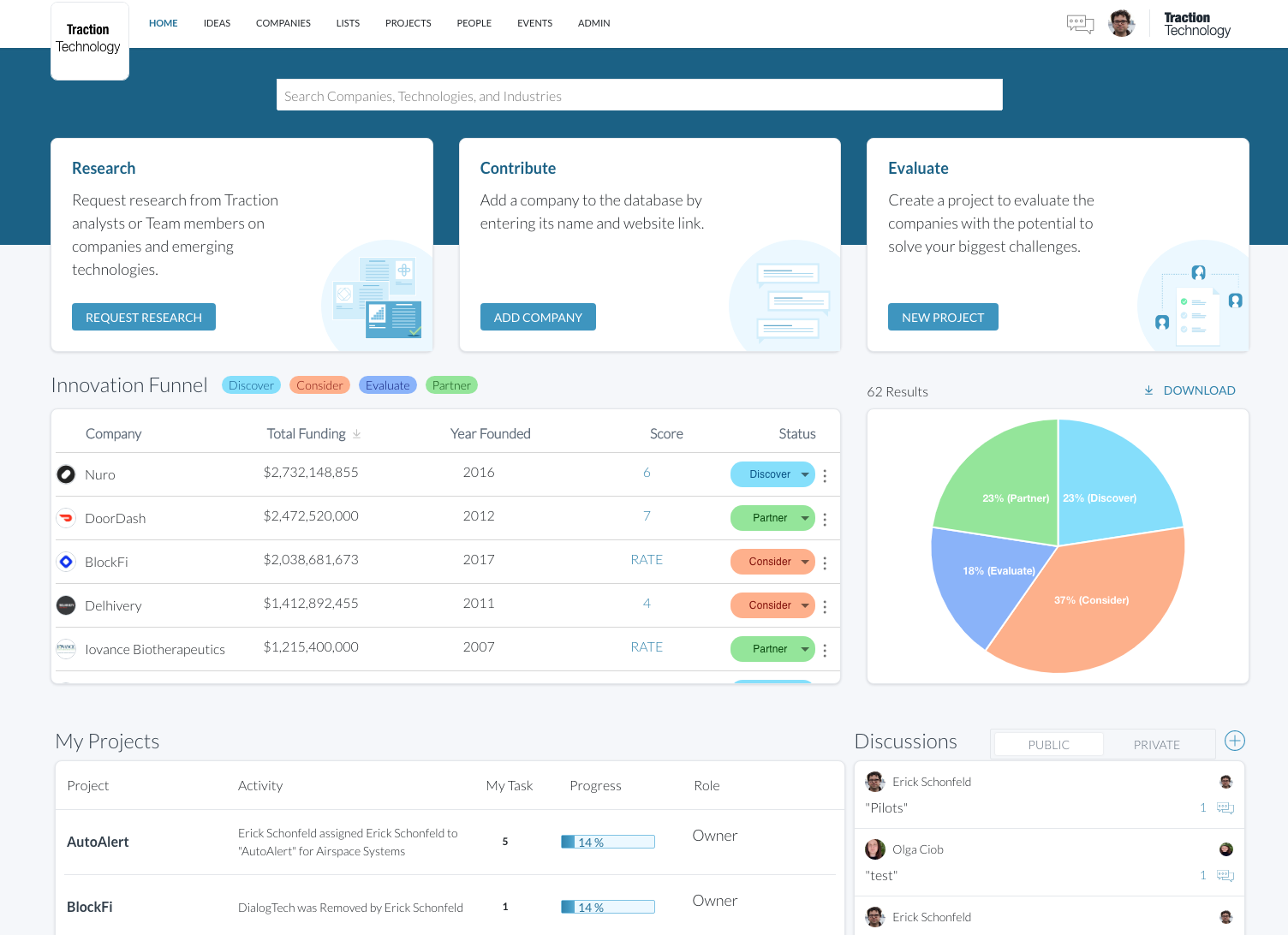Viewport: 1288px width, 935px height.
Task: Open the Consider status dropdown for Delhivery
Action: pos(772,605)
